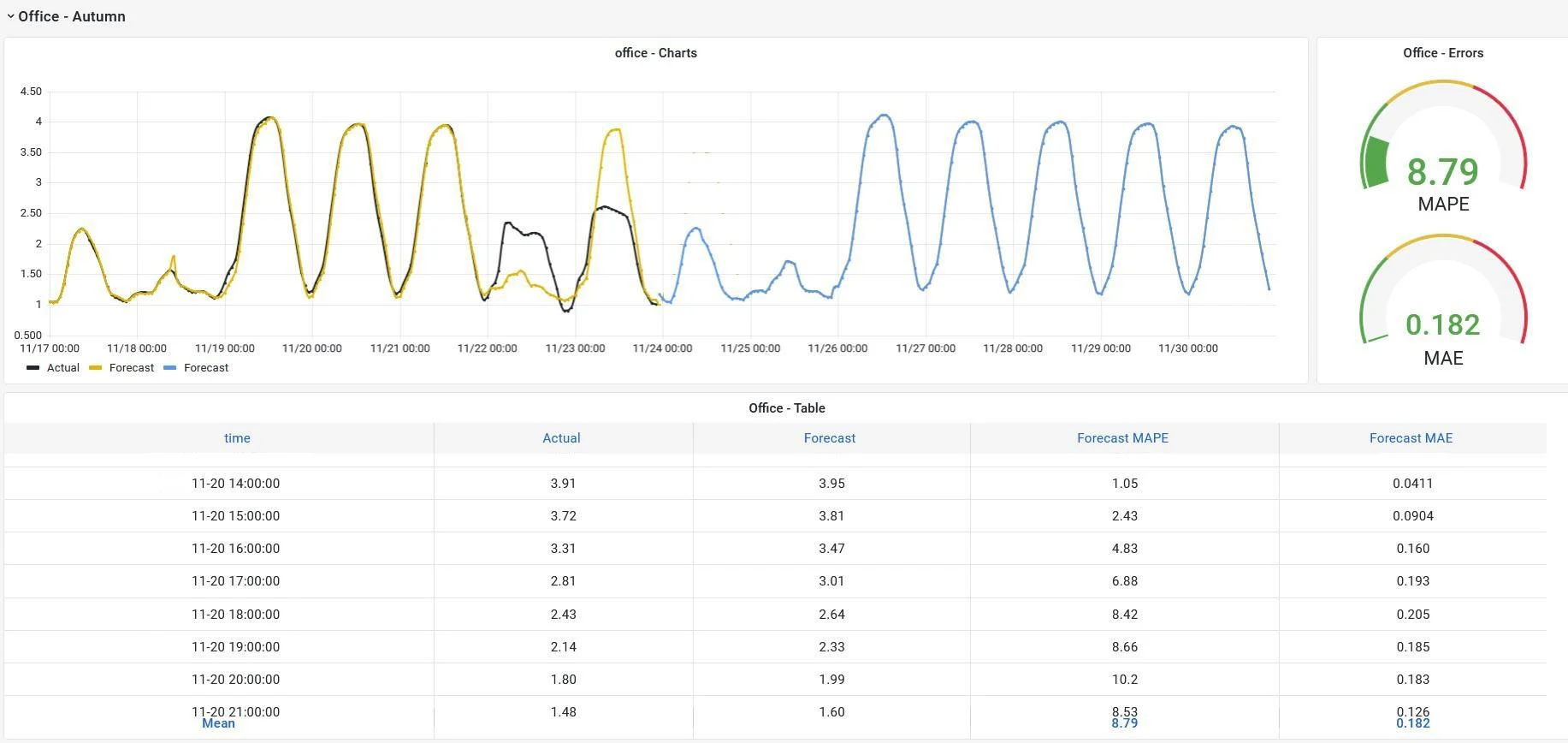
Task: Click the 11/20 00:00 x-axis label
Action: point(311,348)
